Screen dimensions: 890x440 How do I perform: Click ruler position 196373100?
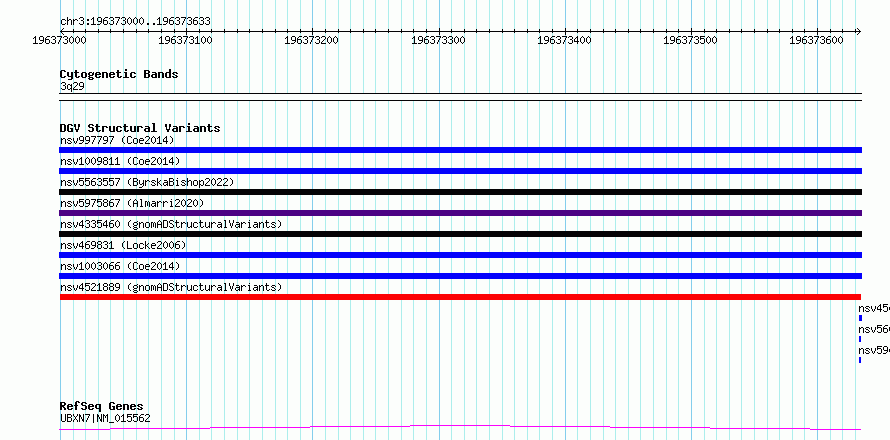coord(186,40)
